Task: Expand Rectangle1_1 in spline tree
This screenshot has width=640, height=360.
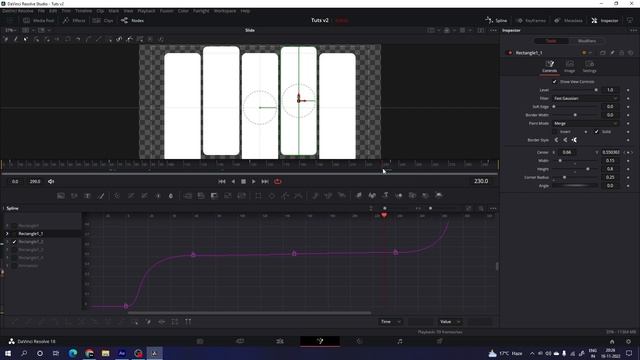Action: (7, 233)
